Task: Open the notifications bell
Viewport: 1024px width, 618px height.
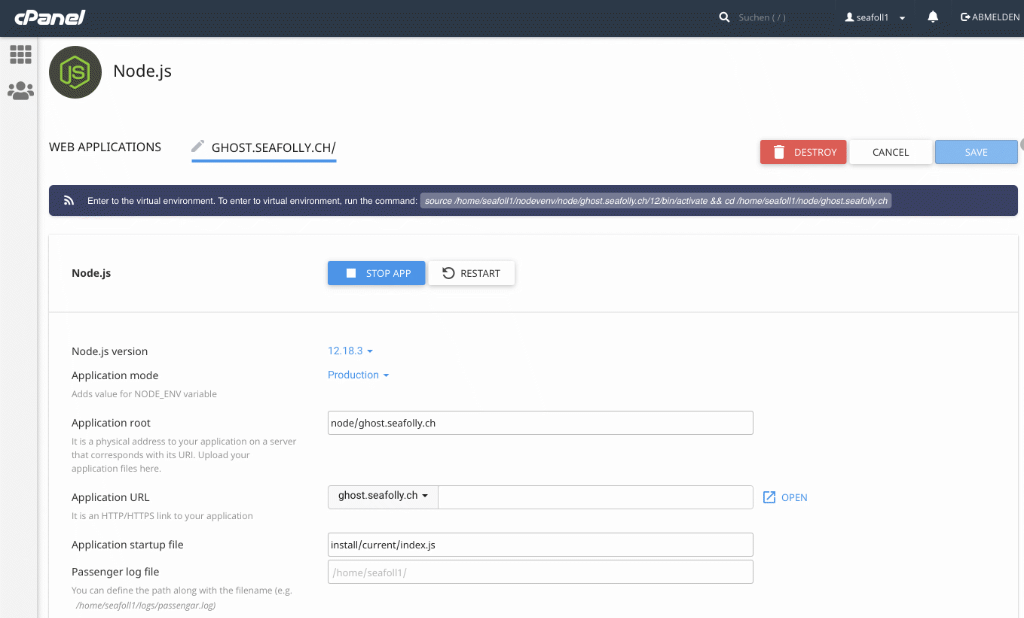Action: pyautogui.click(x=933, y=17)
